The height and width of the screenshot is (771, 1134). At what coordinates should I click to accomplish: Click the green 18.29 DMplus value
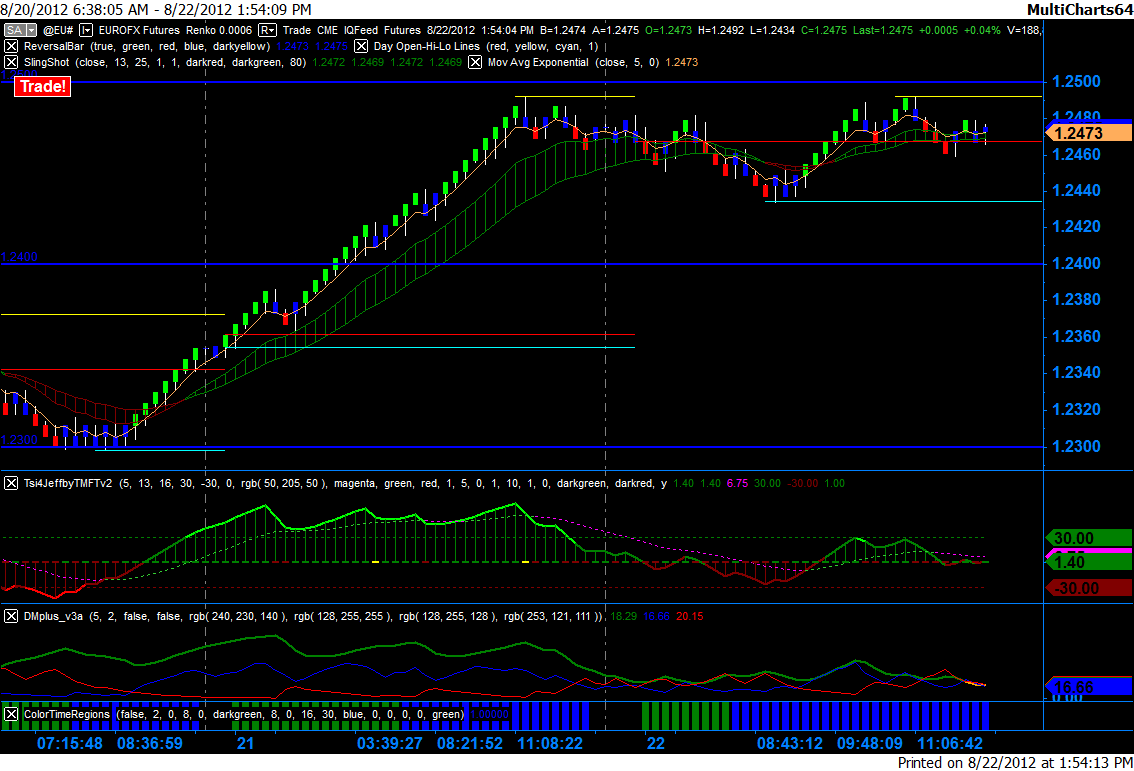623,616
